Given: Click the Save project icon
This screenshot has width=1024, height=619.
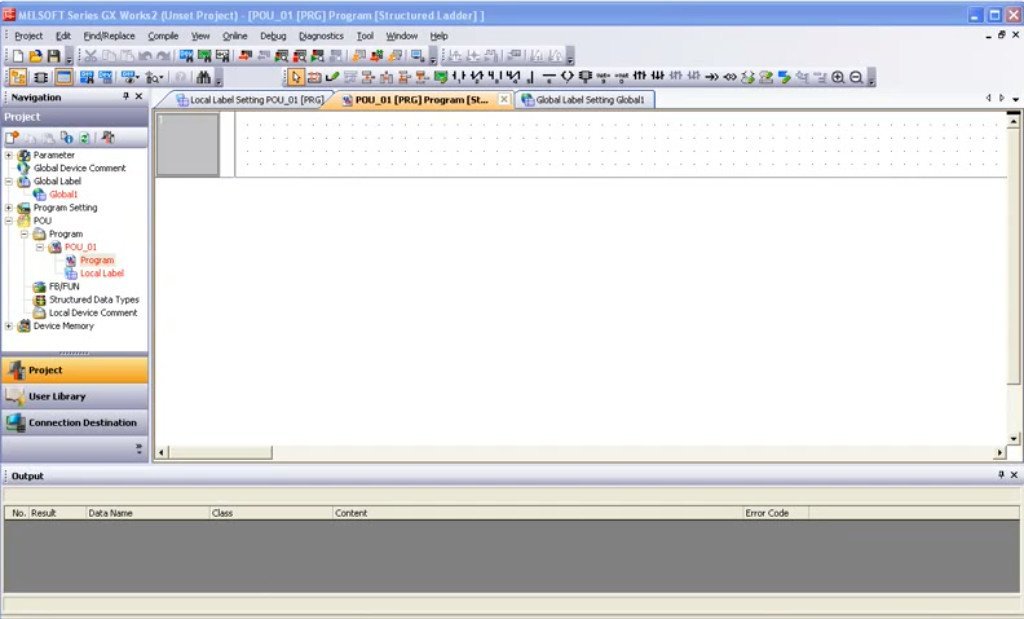Looking at the screenshot, I should (x=53, y=56).
